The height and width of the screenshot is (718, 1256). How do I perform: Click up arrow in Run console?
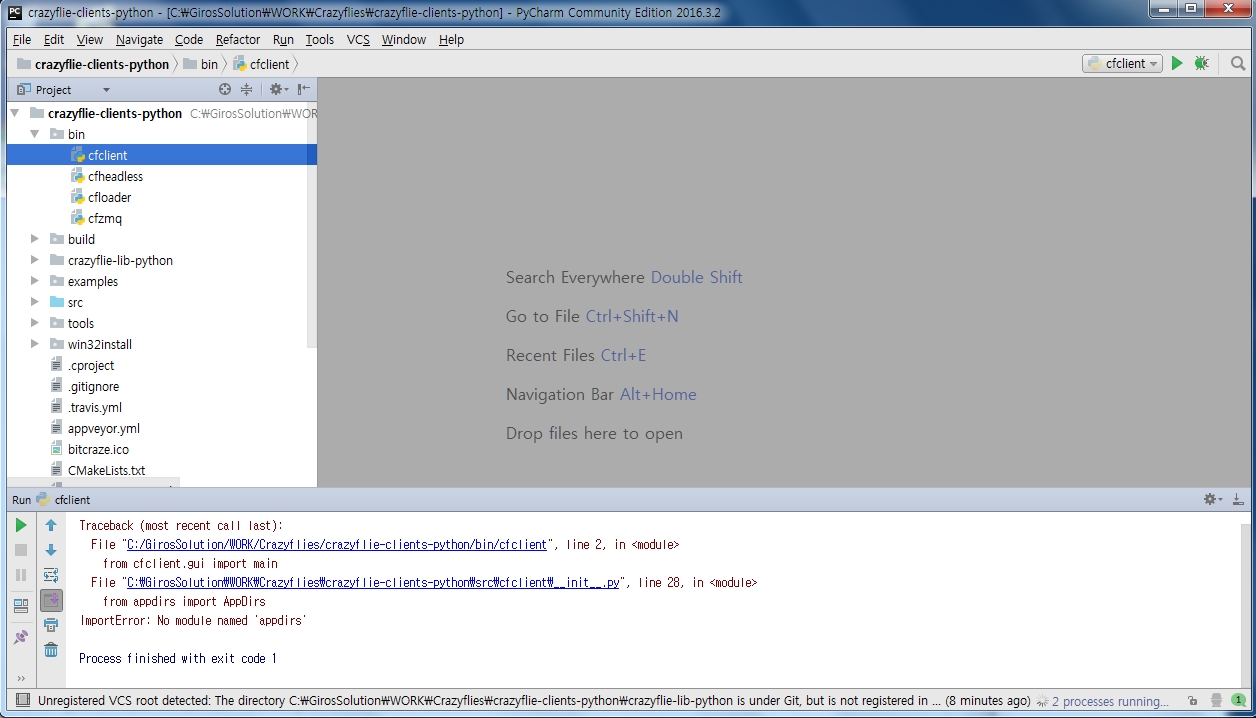pyautogui.click(x=51, y=525)
